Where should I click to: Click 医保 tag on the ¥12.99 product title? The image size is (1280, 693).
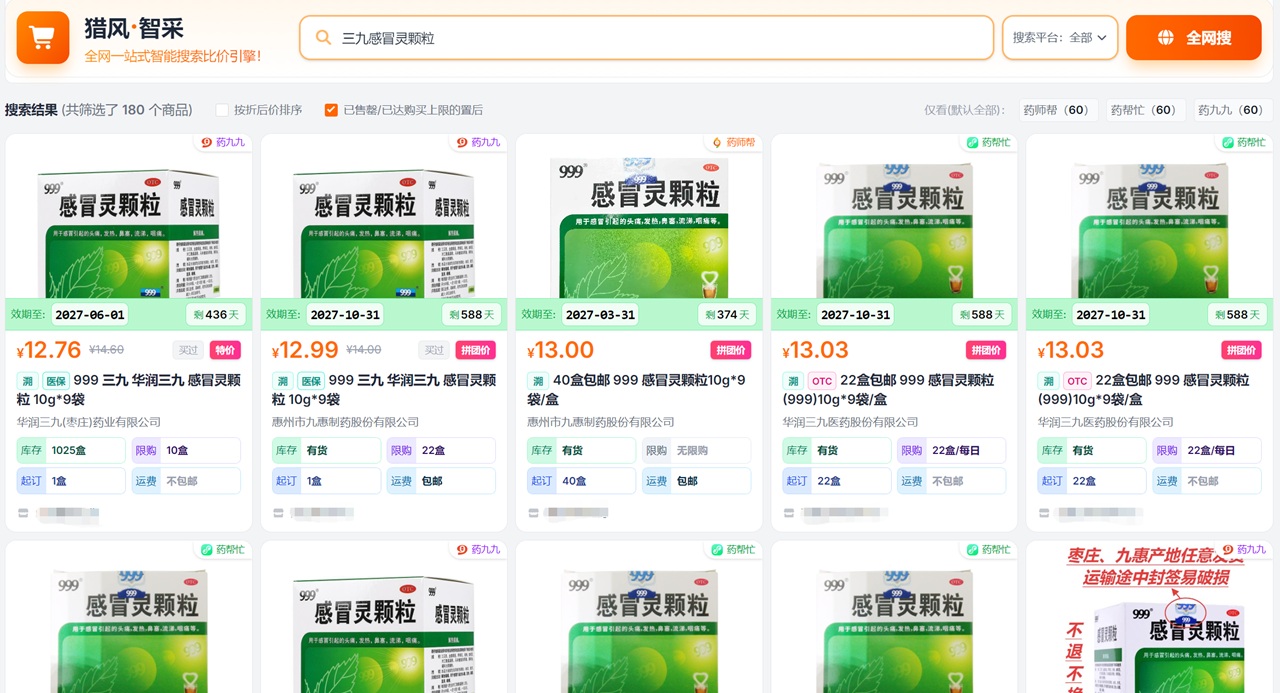311,381
